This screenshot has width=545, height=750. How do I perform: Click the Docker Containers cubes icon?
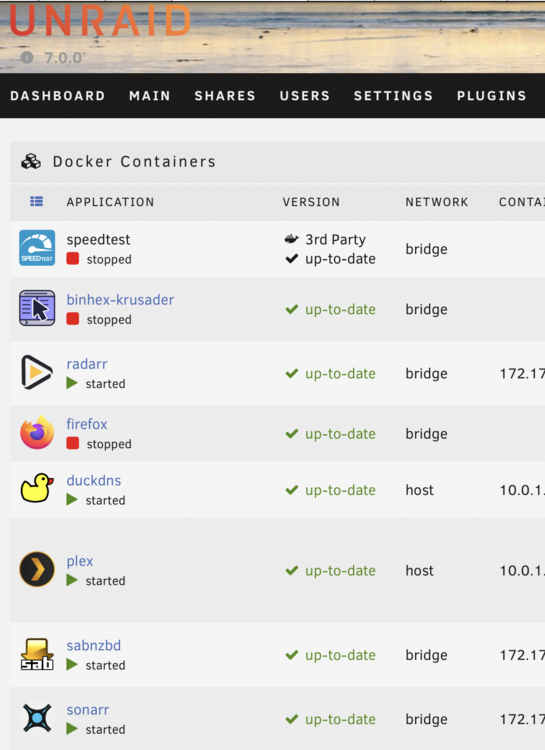point(31,162)
